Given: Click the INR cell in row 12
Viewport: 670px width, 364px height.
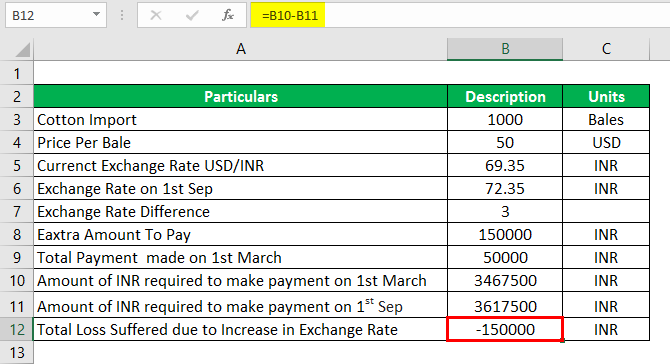Looking at the screenshot, I should point(606,330).
